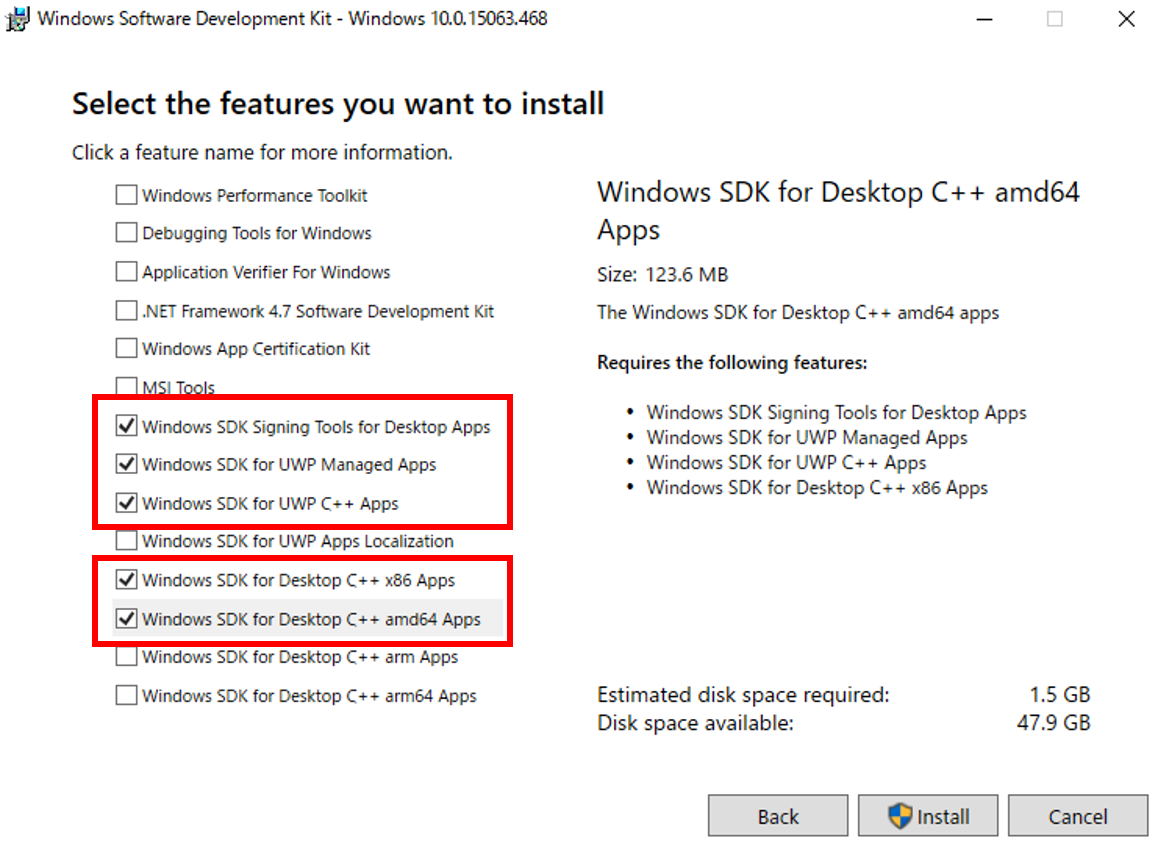
Task: Click the '47.9 GB' available space value
Action: tap(1053, 723)
